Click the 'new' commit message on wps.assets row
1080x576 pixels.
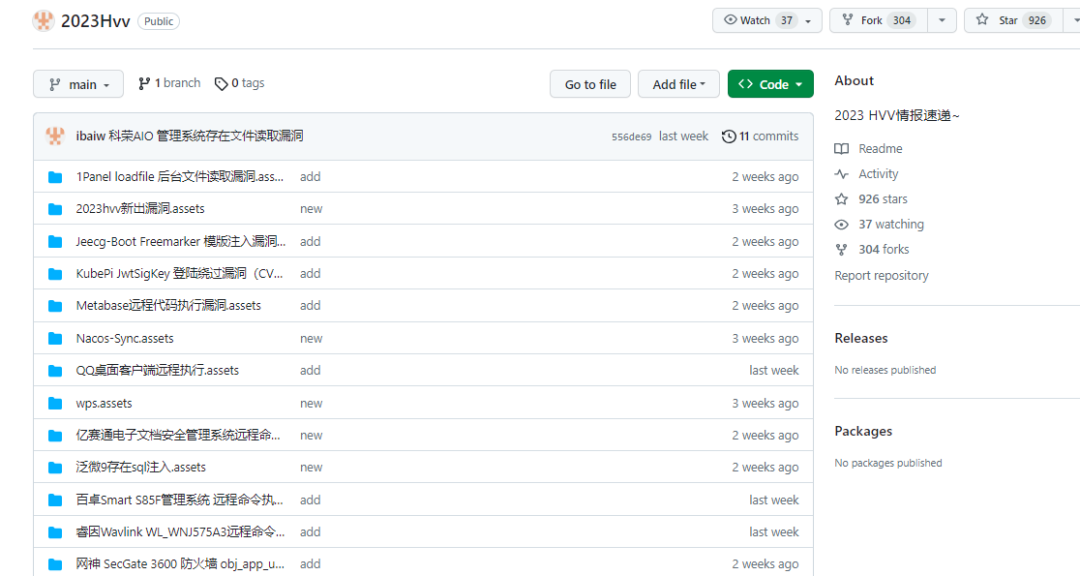tap(311, 404)
